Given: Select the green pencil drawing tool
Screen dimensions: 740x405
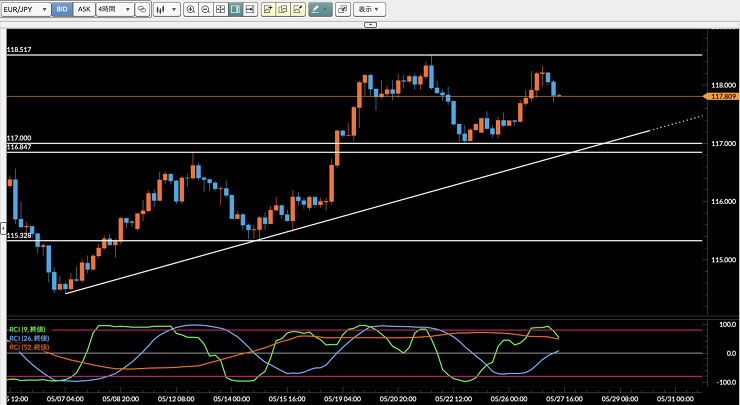Looking at the screenshot, I should [x=316, y=9].
